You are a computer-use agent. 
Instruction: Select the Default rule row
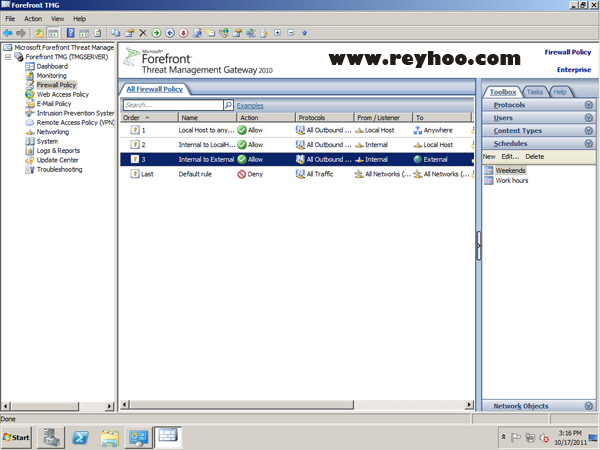coord(297,174)
